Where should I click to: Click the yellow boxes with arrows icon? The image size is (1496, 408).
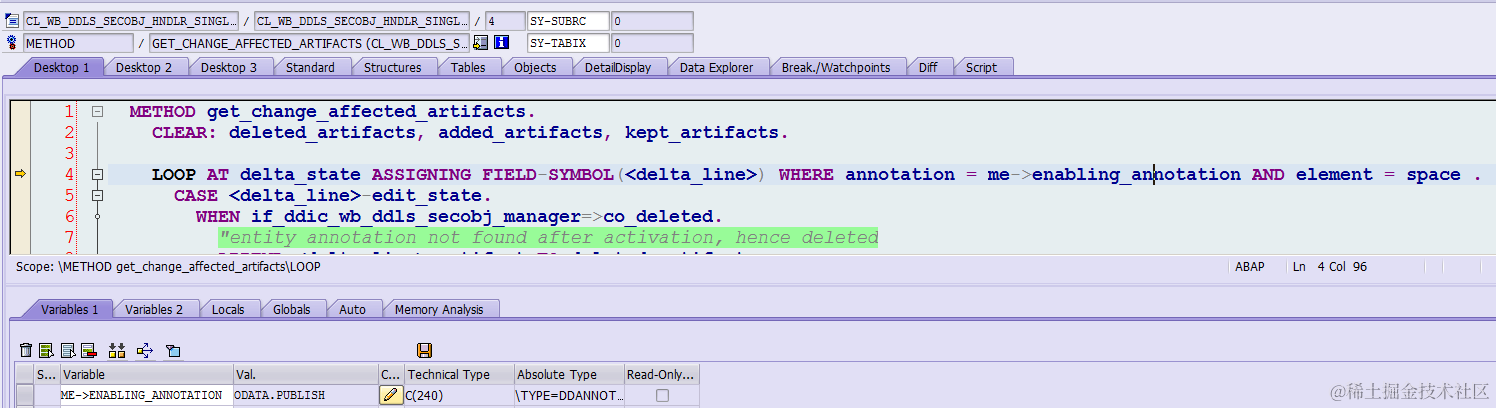(117, 350)
